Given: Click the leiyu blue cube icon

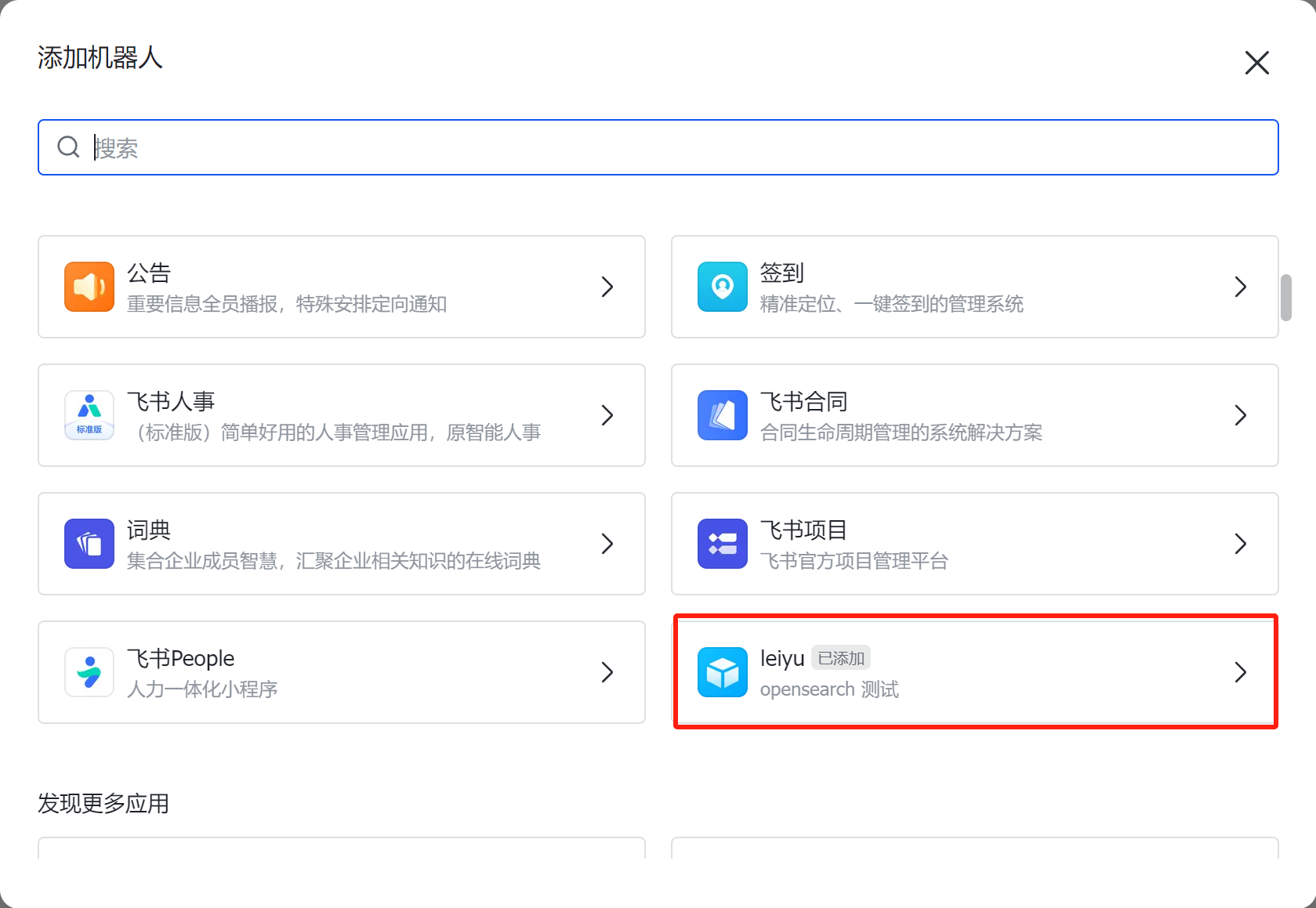Looking at the screenshot, I should pyautogui.click(x=723, y=672).
